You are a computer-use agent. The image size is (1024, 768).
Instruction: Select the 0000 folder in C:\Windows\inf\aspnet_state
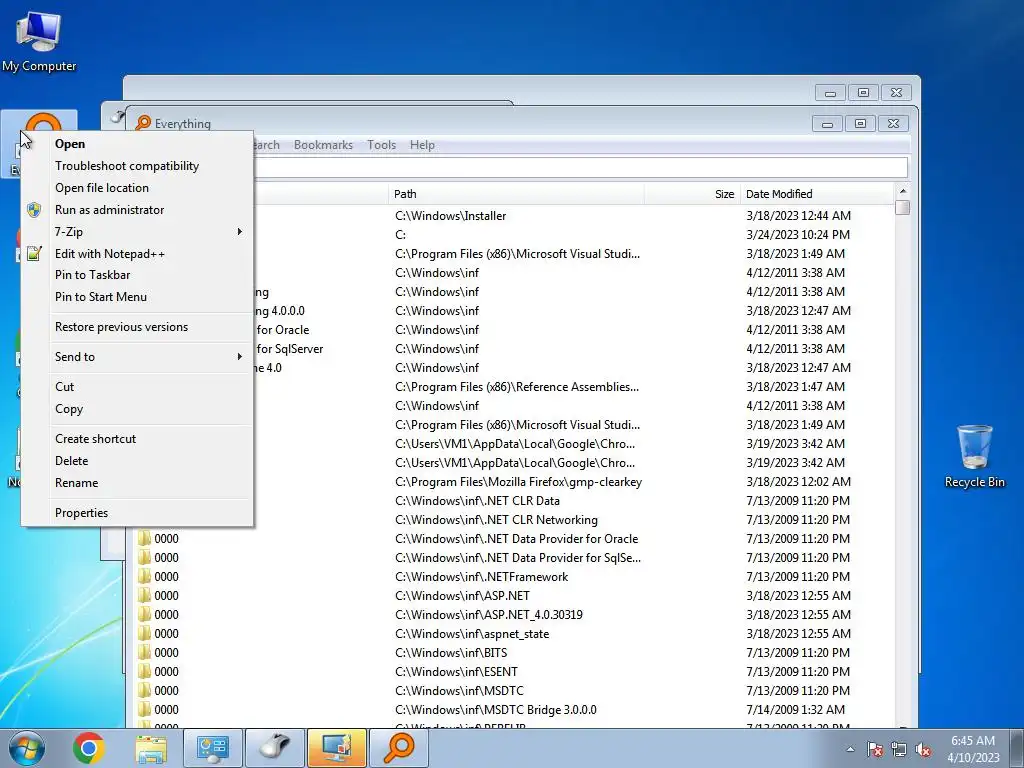tap(166, 633)
